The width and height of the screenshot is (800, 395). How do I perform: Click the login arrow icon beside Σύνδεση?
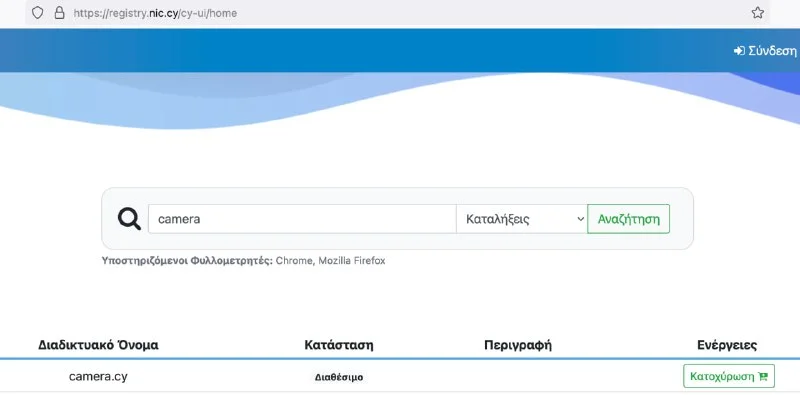739,51
